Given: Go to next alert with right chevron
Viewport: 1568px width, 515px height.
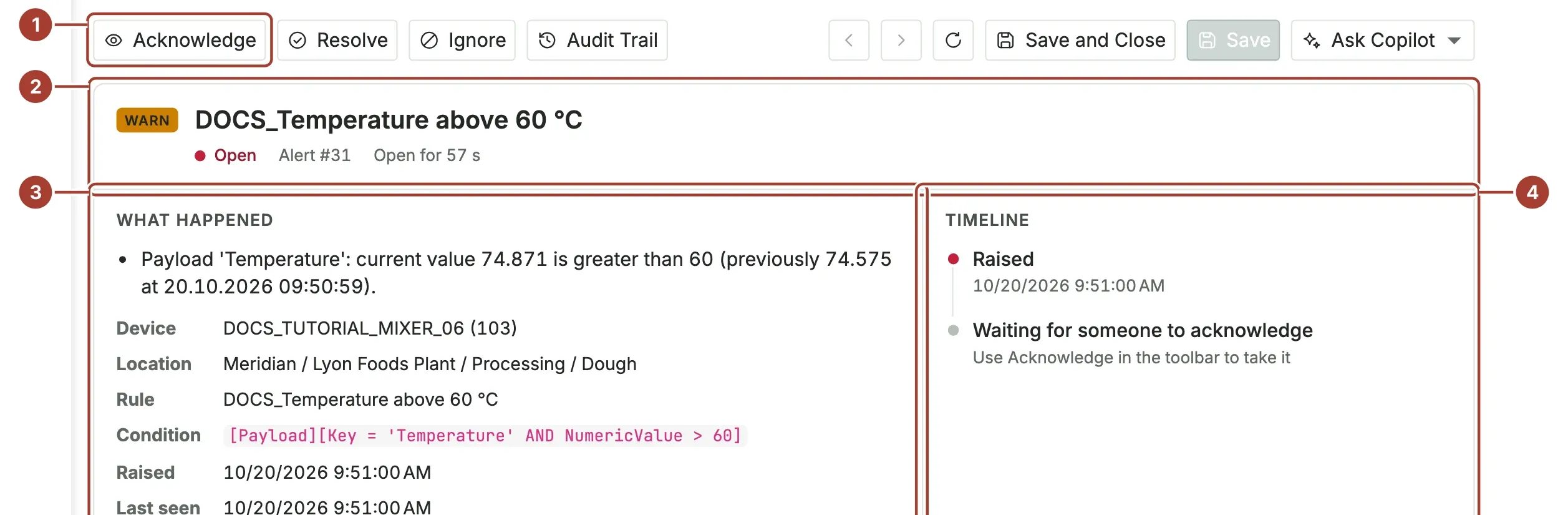Looking at the screenshot, I should [901, 40].
